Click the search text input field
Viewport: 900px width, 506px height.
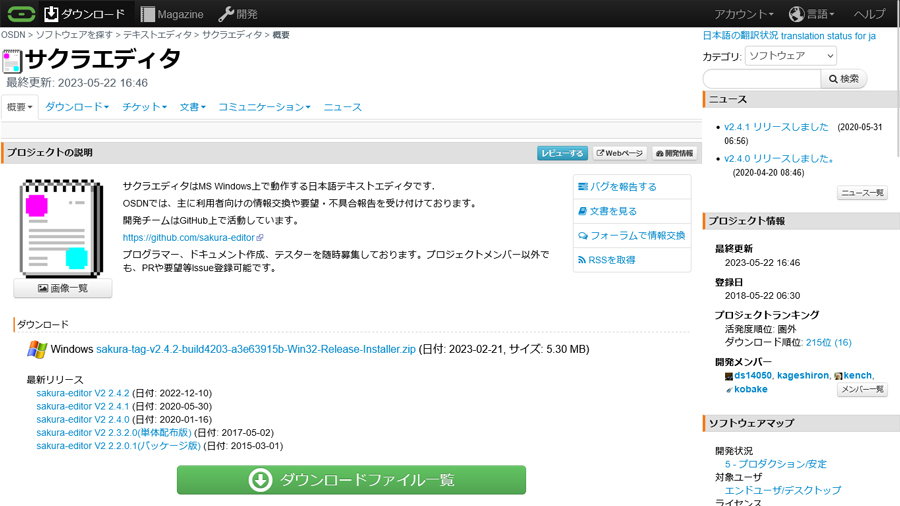[x=761, y=79]
